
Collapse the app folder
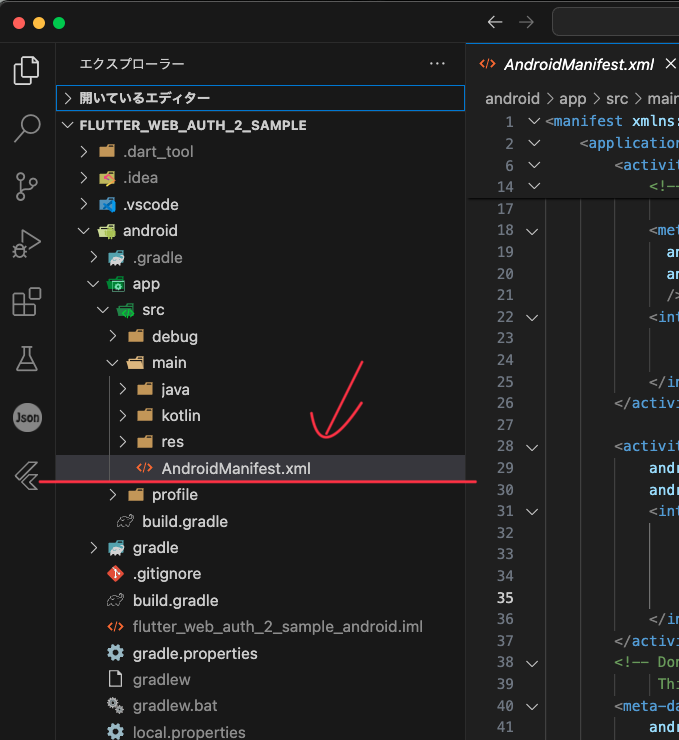(x=260, y=284)
